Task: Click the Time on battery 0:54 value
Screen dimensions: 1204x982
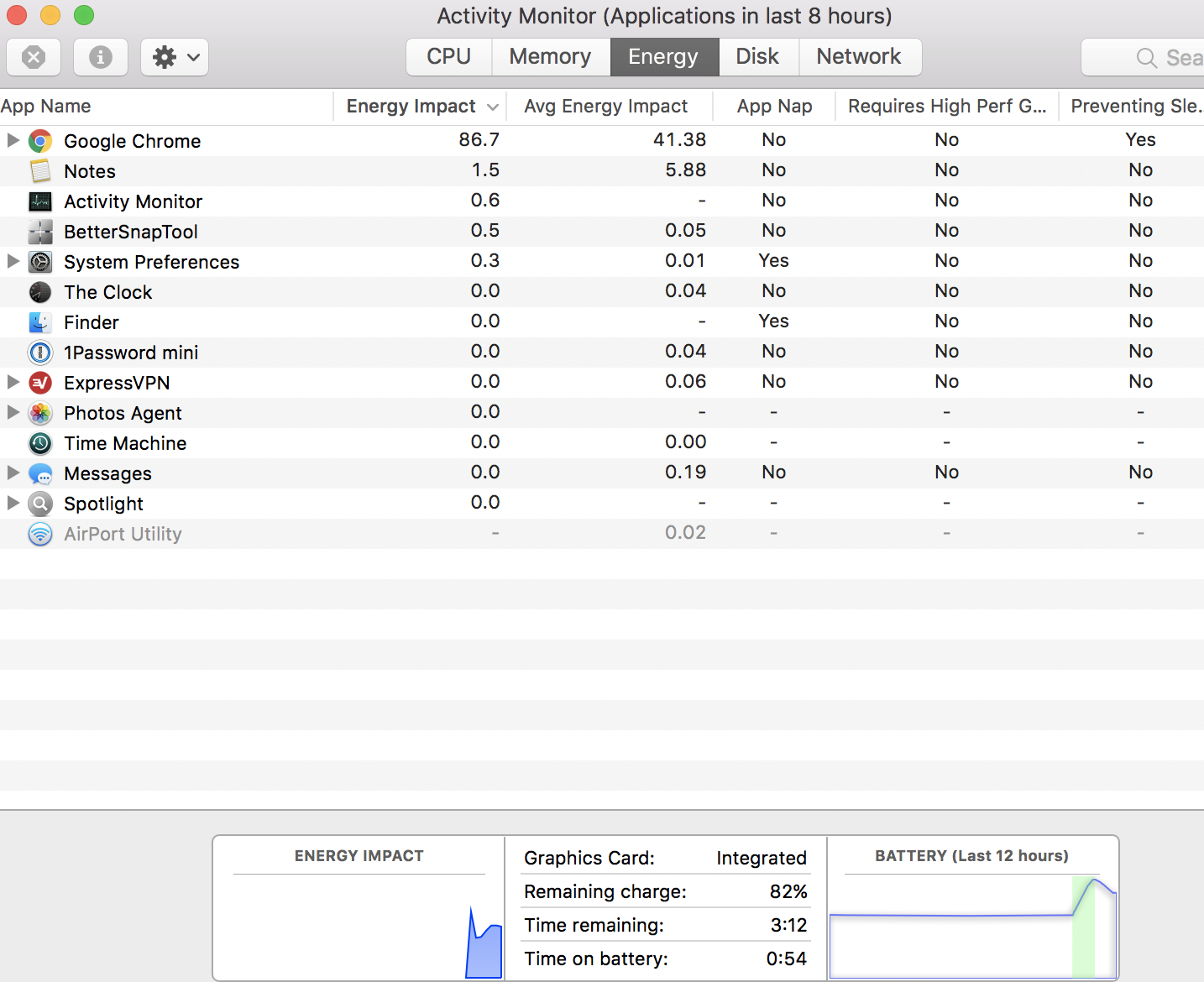Action: click(x=787, y=958)
